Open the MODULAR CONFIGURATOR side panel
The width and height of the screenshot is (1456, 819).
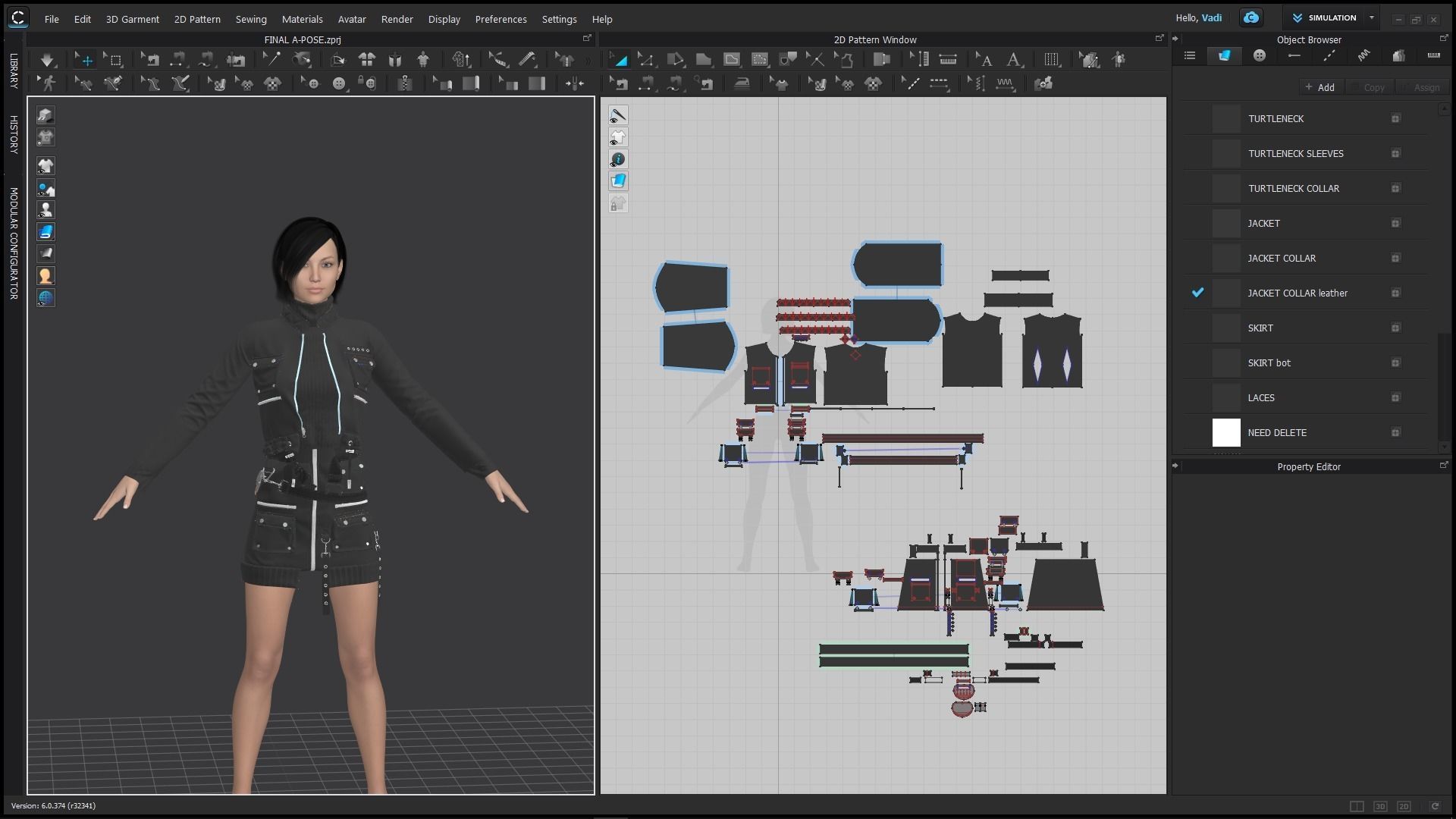(x=13, y=243)
